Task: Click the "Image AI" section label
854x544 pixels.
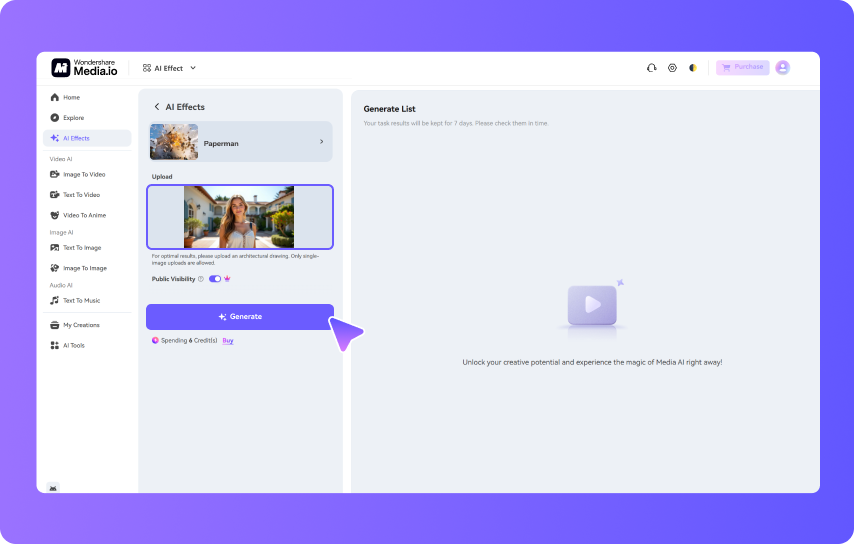Action: (x=62, y=233)
